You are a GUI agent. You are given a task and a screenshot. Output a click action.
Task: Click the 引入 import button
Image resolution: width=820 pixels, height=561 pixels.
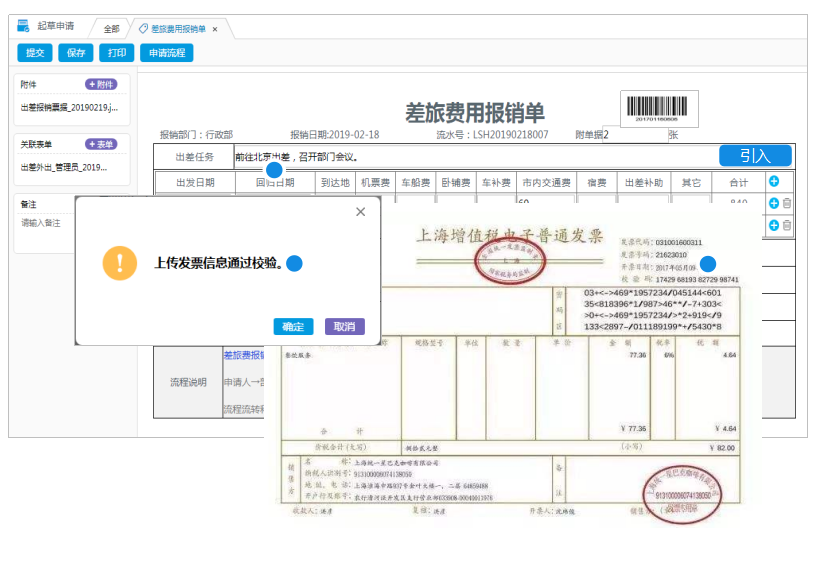(755, 155)
